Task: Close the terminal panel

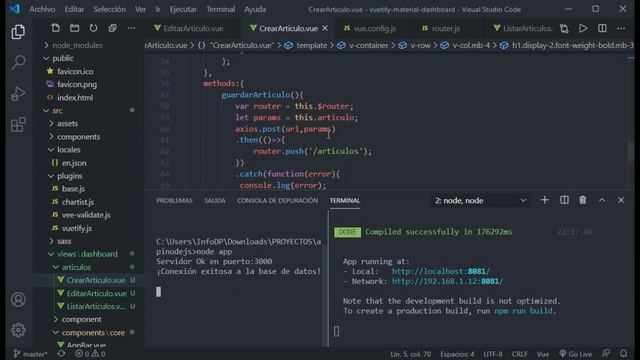Action: click(621, 200)
